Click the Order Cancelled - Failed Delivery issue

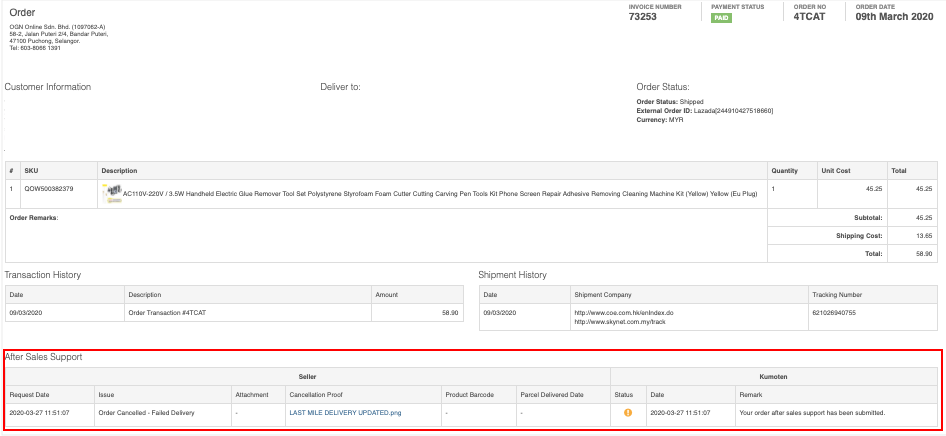coord(147,412)
